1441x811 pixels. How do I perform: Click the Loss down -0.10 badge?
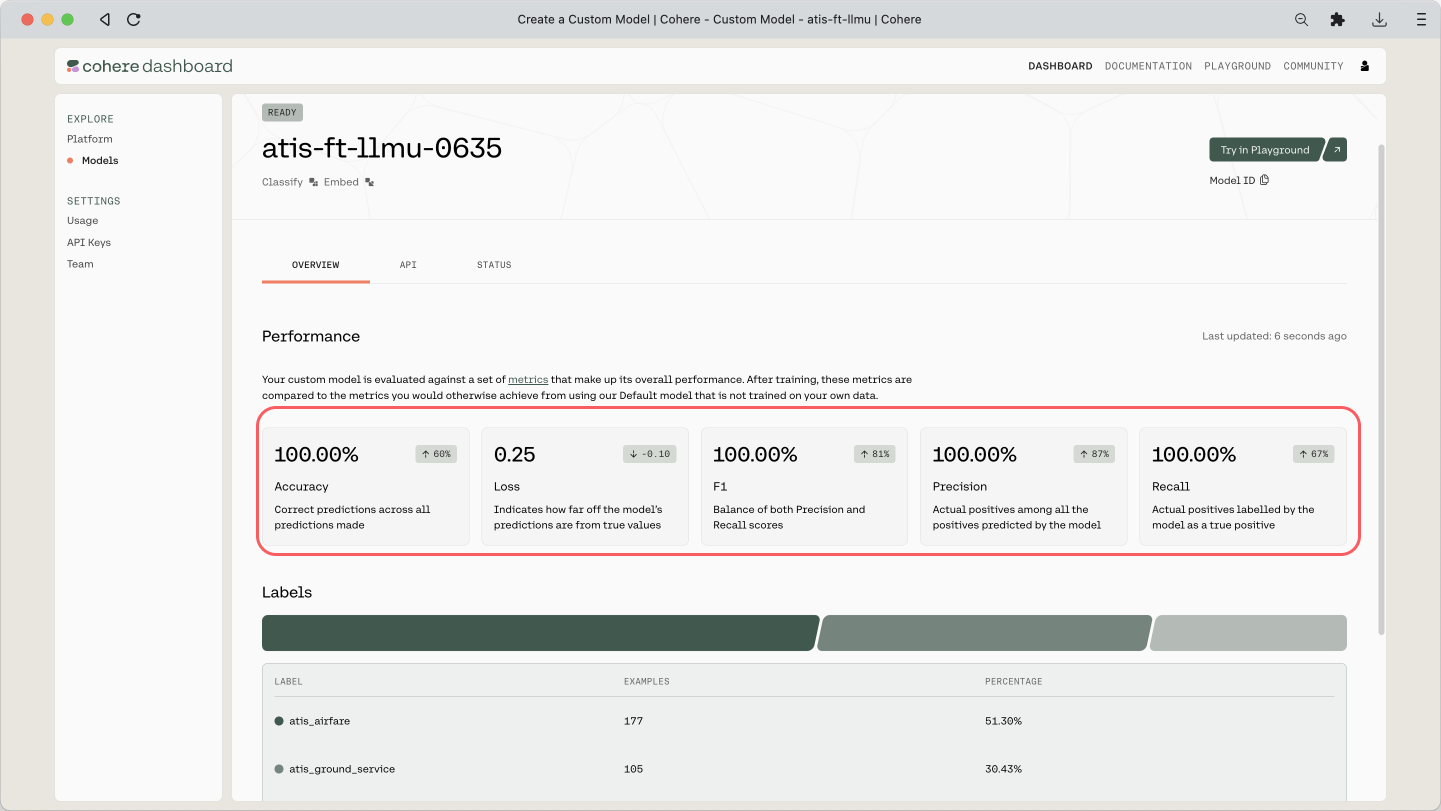tap(649, 454)
